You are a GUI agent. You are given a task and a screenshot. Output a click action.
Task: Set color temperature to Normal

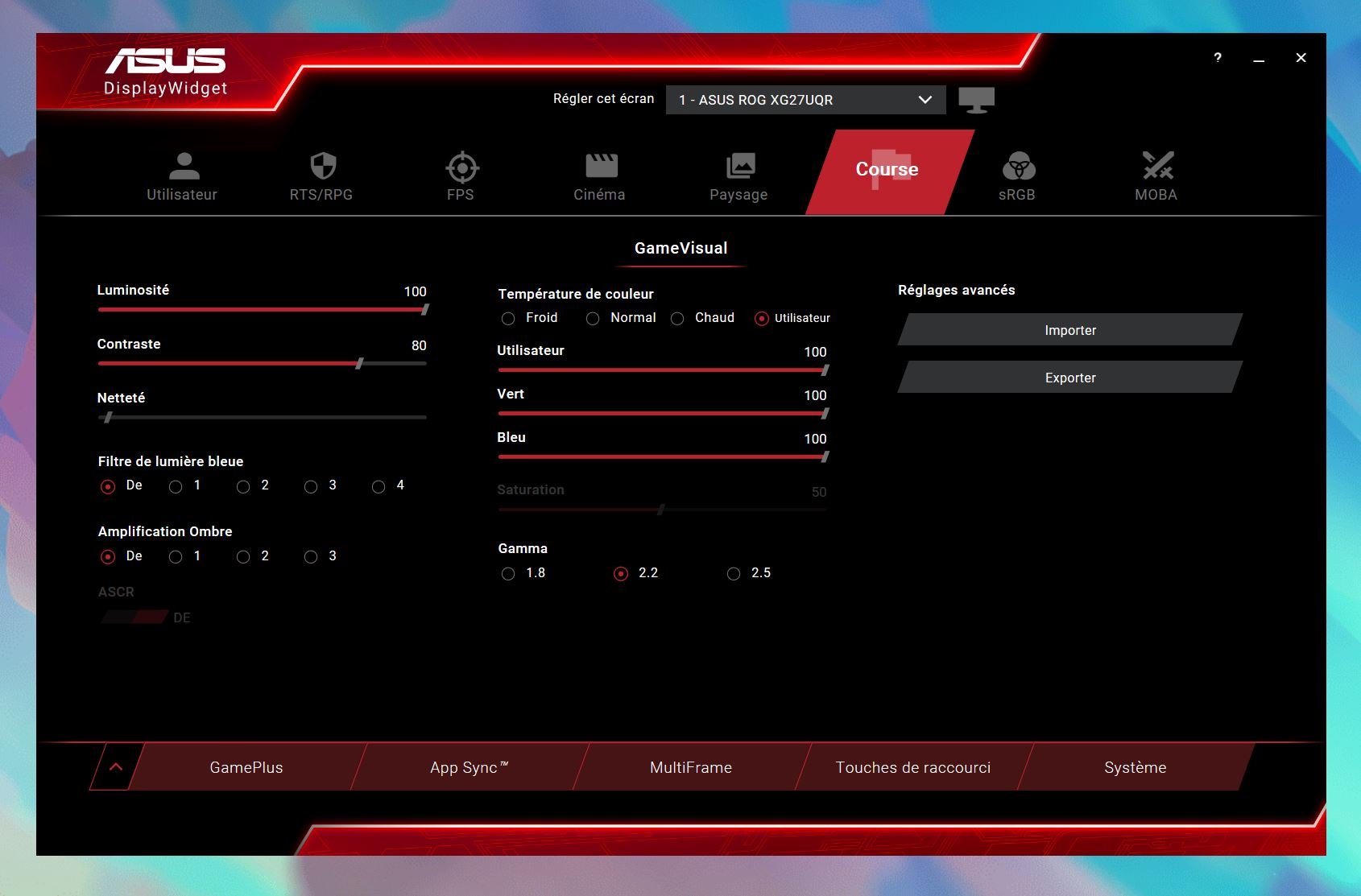pyautogui.click(x=593, y=319)
